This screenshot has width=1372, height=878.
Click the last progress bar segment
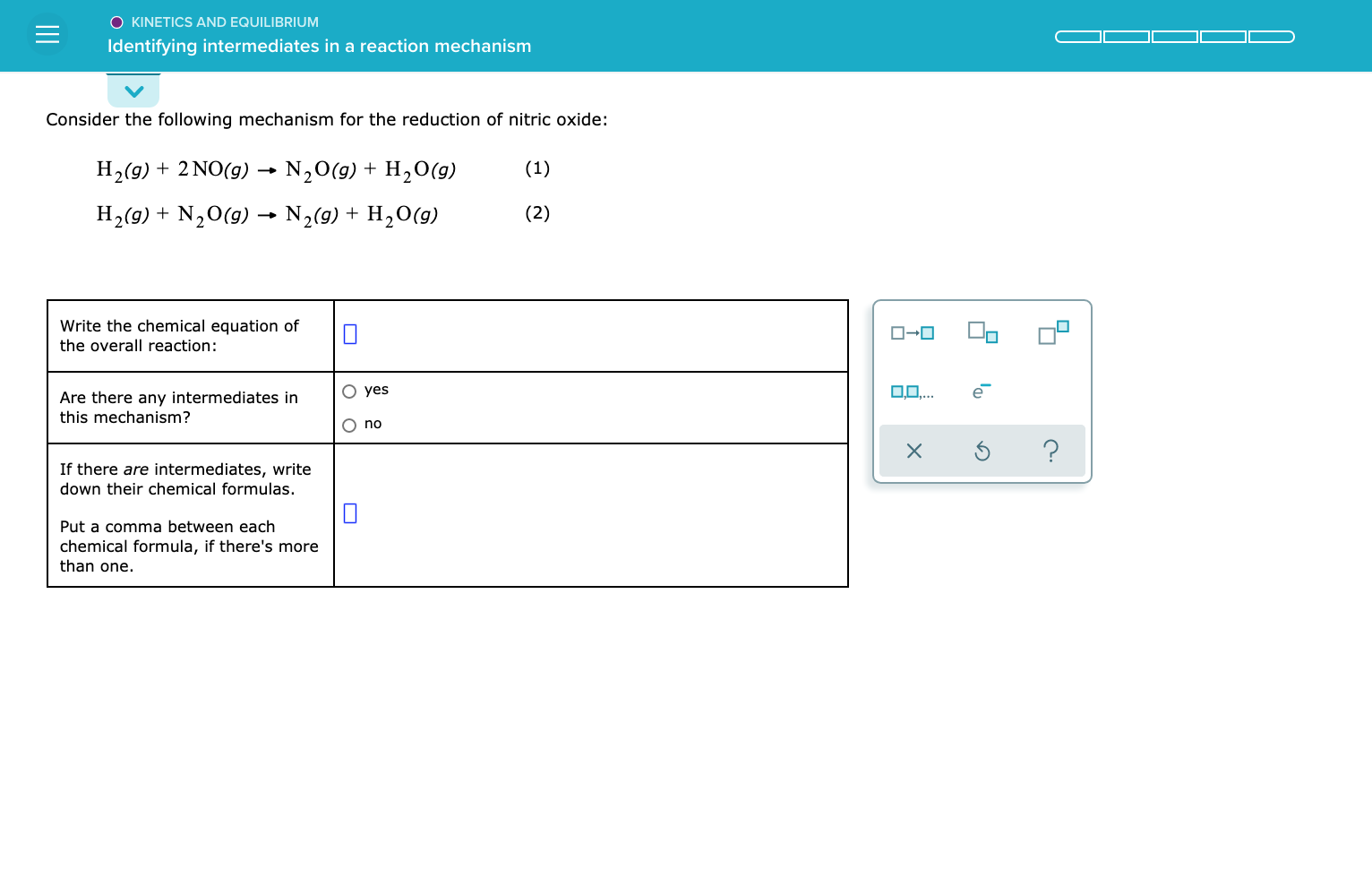click(1271, 36)
